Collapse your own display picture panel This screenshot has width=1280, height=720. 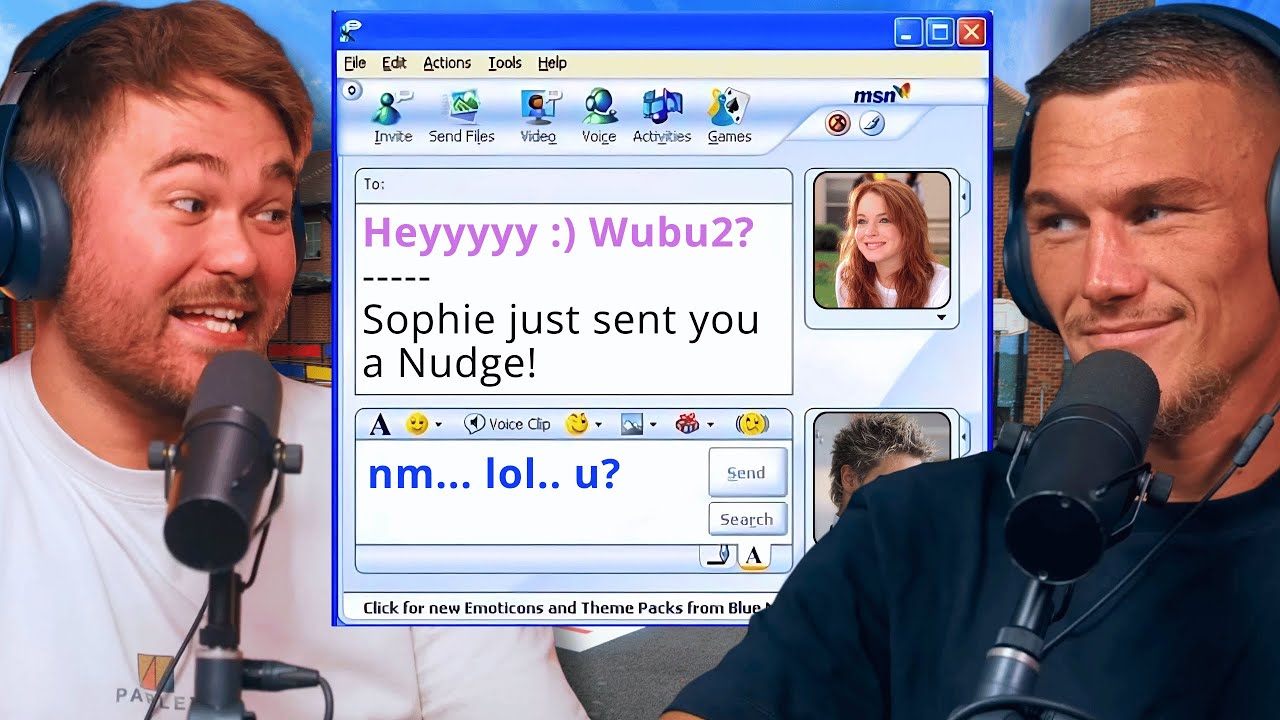965,436
